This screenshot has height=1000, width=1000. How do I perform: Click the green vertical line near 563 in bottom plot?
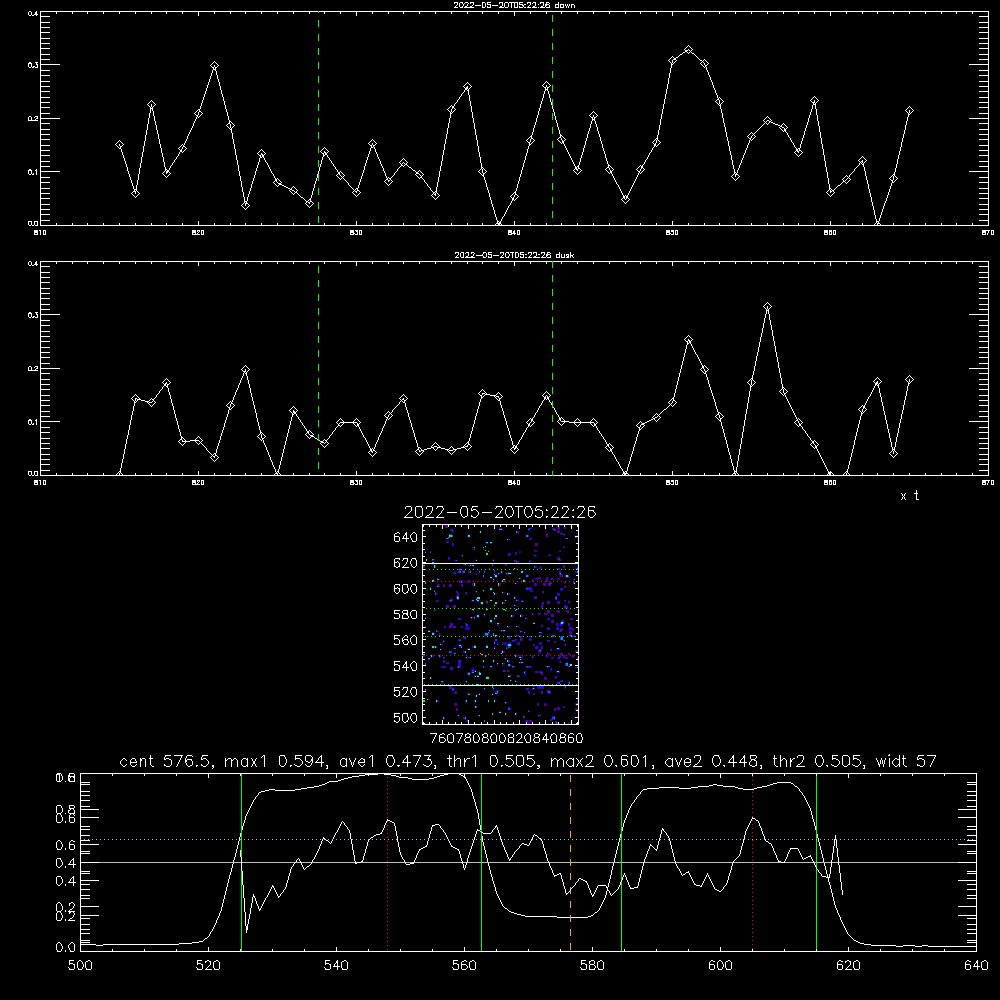(482, 862)
